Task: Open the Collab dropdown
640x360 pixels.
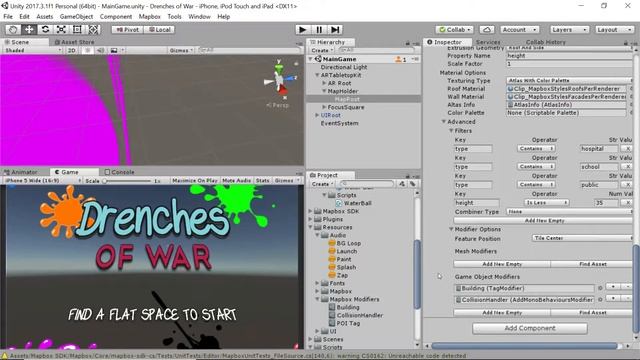Action: [455, 30]
